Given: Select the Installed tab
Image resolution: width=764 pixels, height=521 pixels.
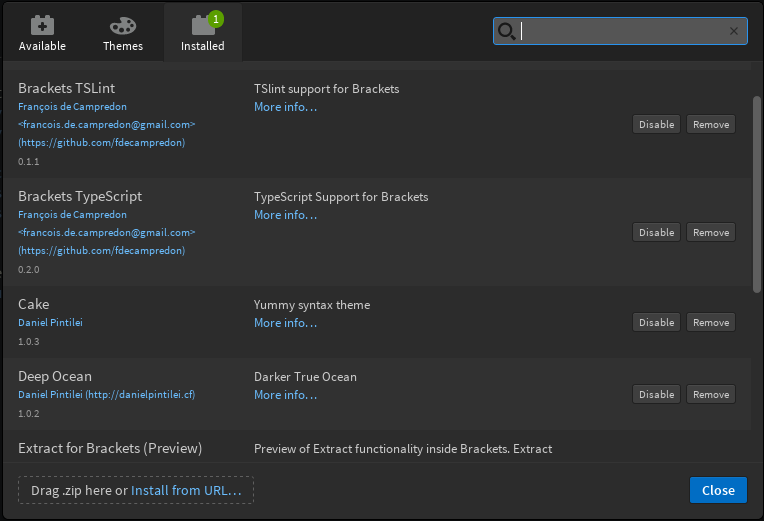Looking at the screenshot, I should tap(203, 33).
